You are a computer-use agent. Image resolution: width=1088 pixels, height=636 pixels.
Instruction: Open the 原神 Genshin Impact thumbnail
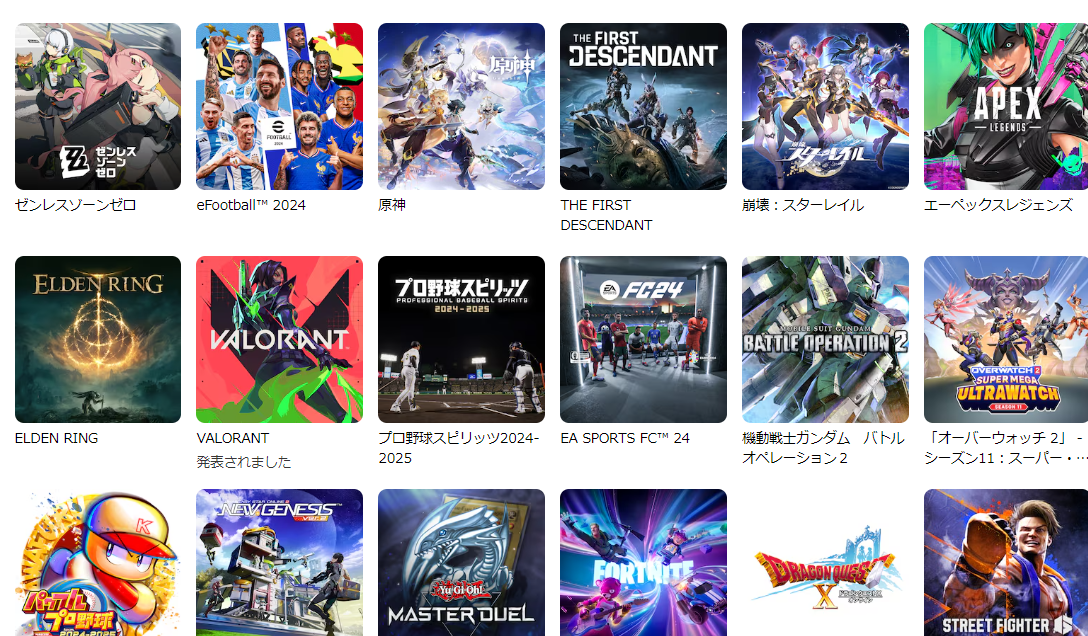tap(461, 106)
